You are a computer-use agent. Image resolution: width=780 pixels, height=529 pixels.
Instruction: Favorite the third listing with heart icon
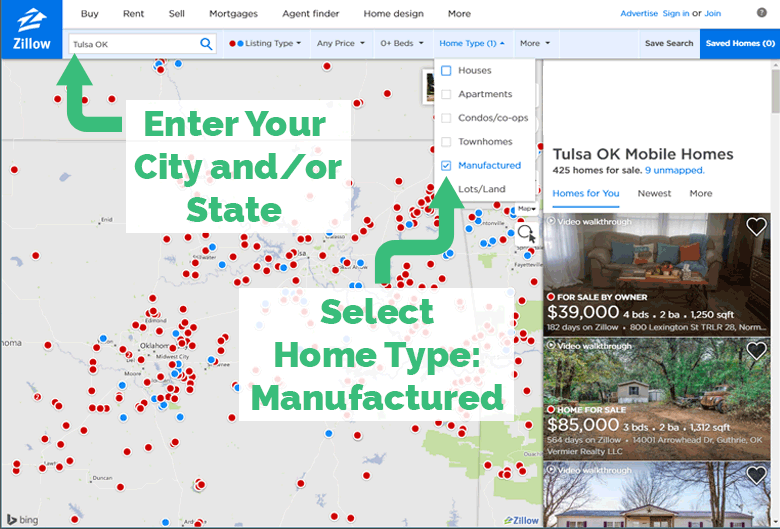[x=756, y=474]
